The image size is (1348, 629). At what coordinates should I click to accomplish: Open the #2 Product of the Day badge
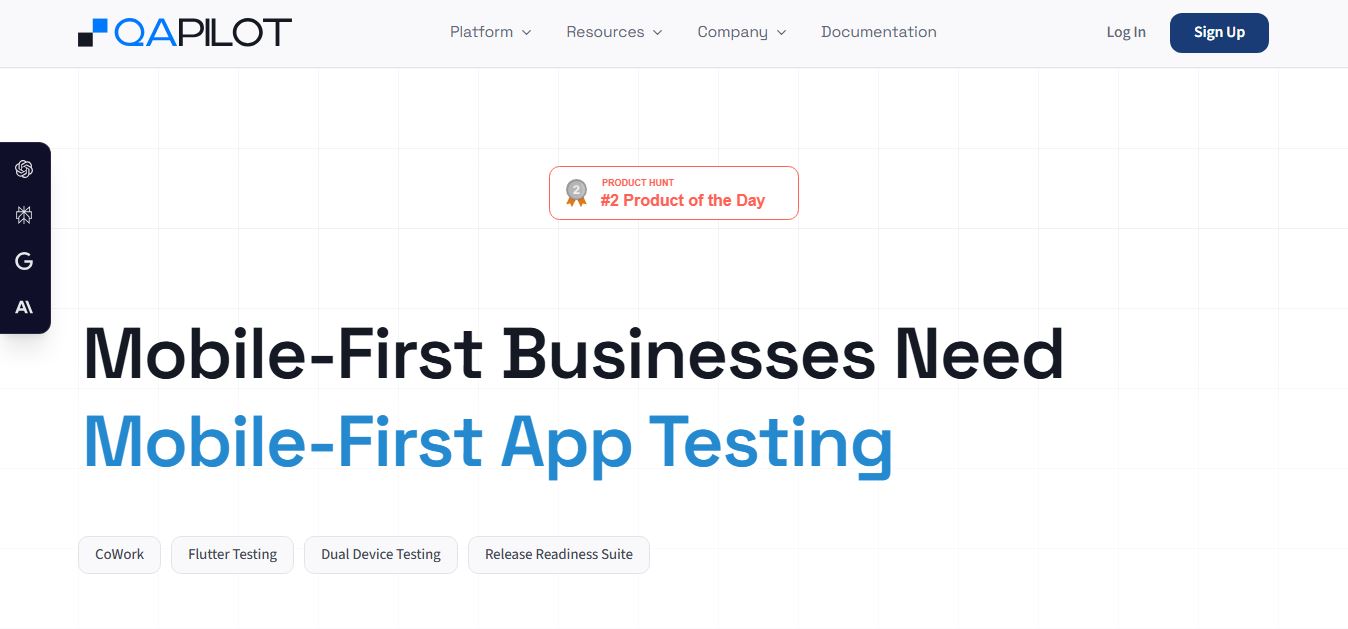pos(674,193)
